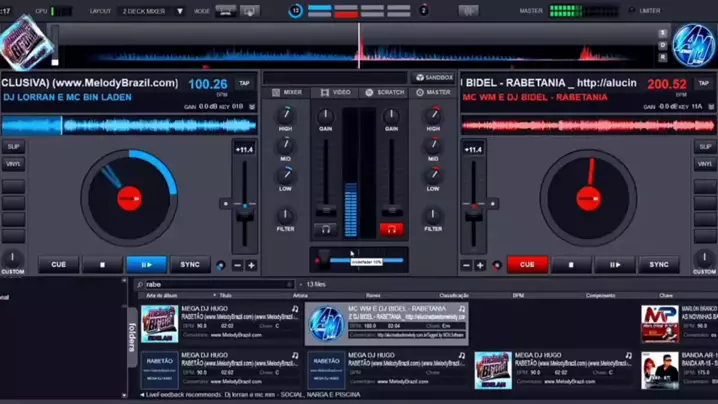The width and height of the screenshot is (718, 404).
Task: Disable the red right headphone cue button
Action: (x=391, y=229)
